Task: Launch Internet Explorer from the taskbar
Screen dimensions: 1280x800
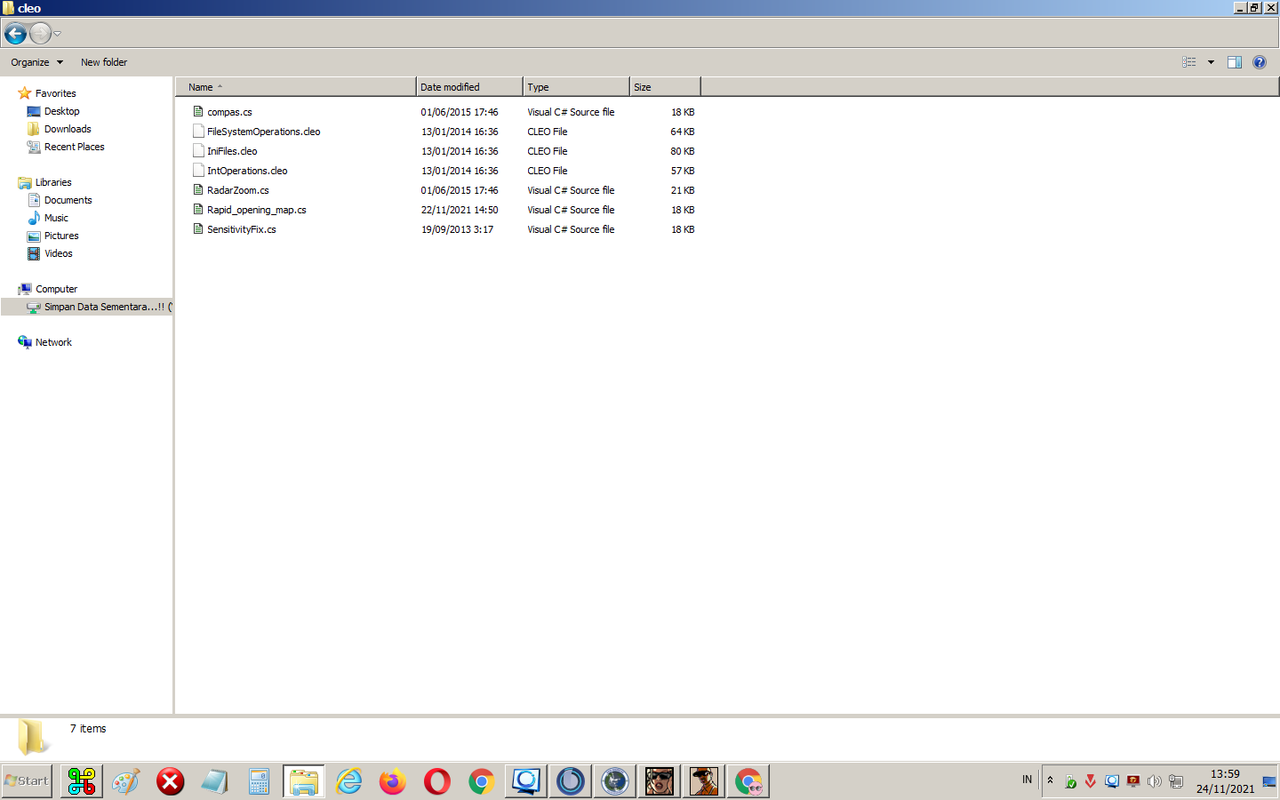Action: coord(349,781)
